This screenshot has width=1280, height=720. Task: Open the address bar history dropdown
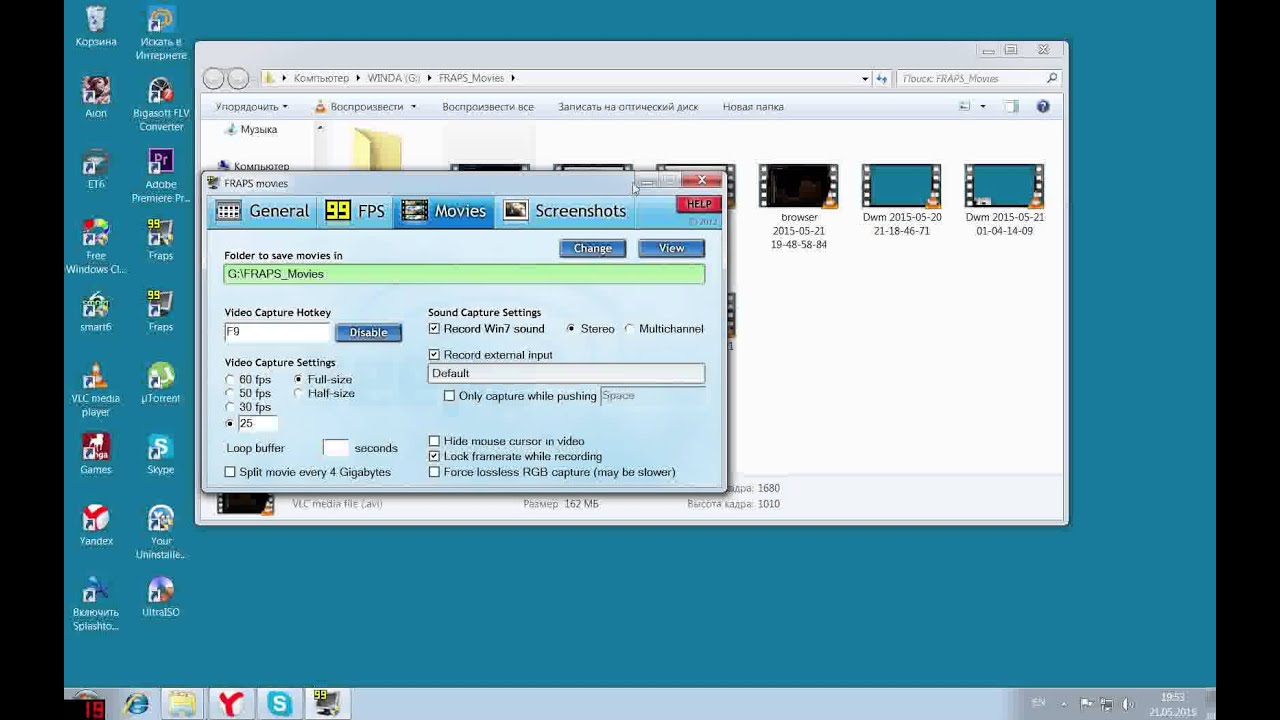point(865,78)
